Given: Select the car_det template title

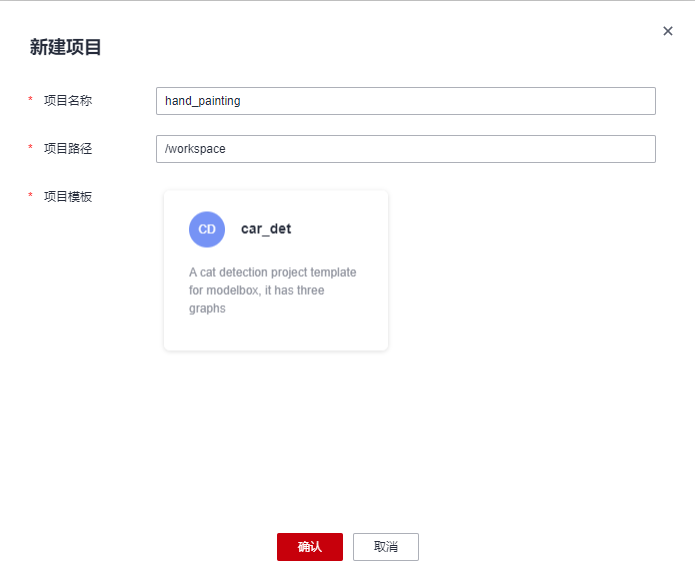Looking at the screenshot, I should (266, 229).
